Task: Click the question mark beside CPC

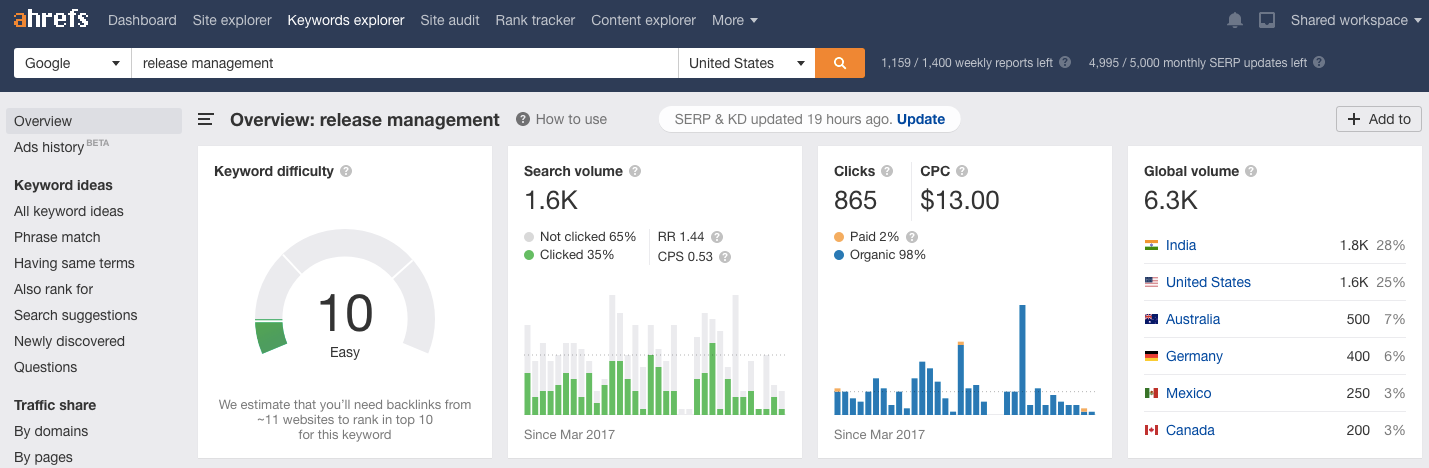Action: coord(961,171)
